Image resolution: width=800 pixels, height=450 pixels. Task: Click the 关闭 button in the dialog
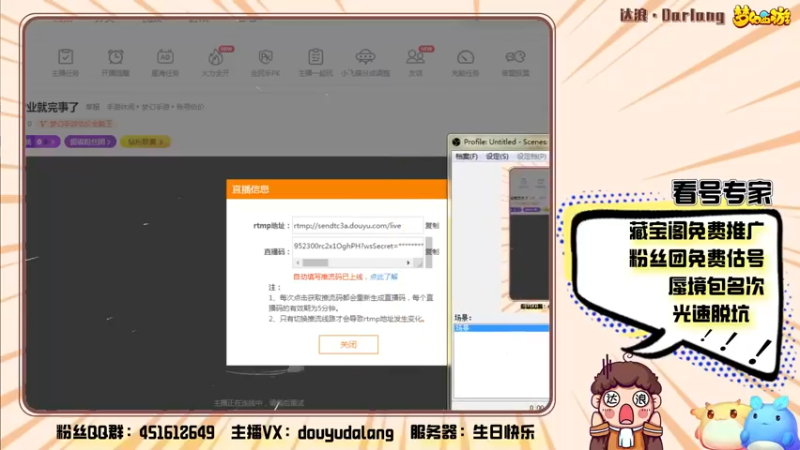click(348, 344)
